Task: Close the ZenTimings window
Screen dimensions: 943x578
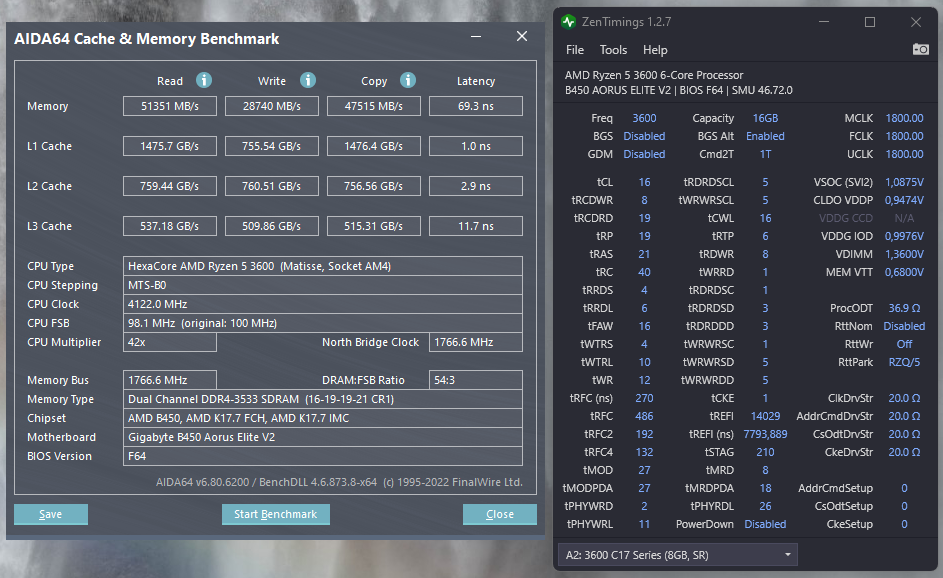Action: pos(915,22)
